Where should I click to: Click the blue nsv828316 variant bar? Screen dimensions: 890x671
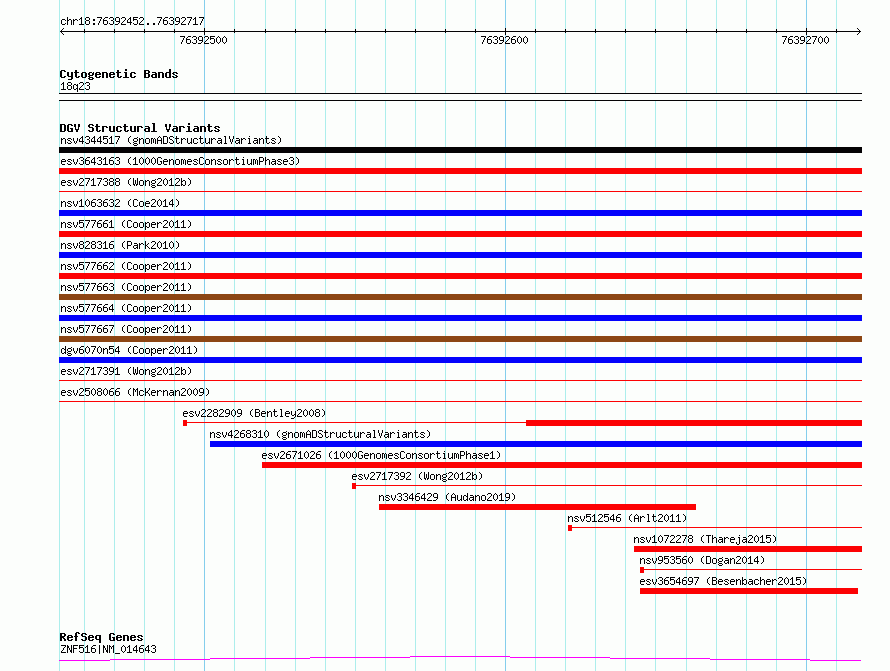pos(460,255)
